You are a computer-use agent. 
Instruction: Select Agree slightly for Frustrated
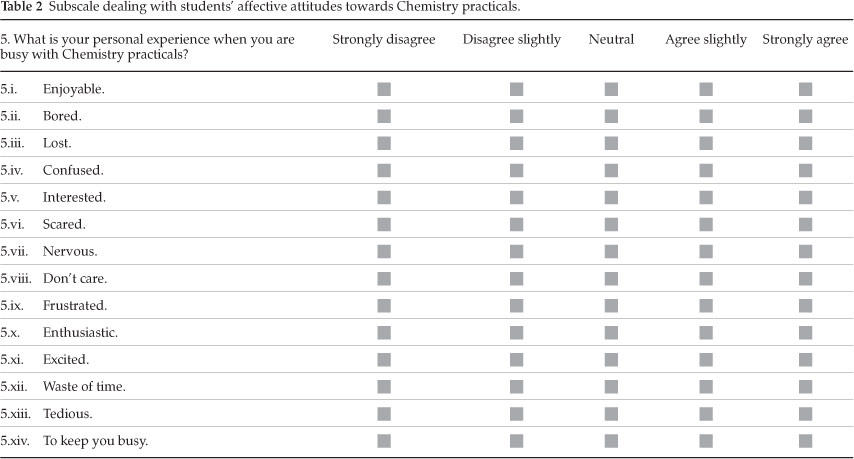tap(706, 305)
